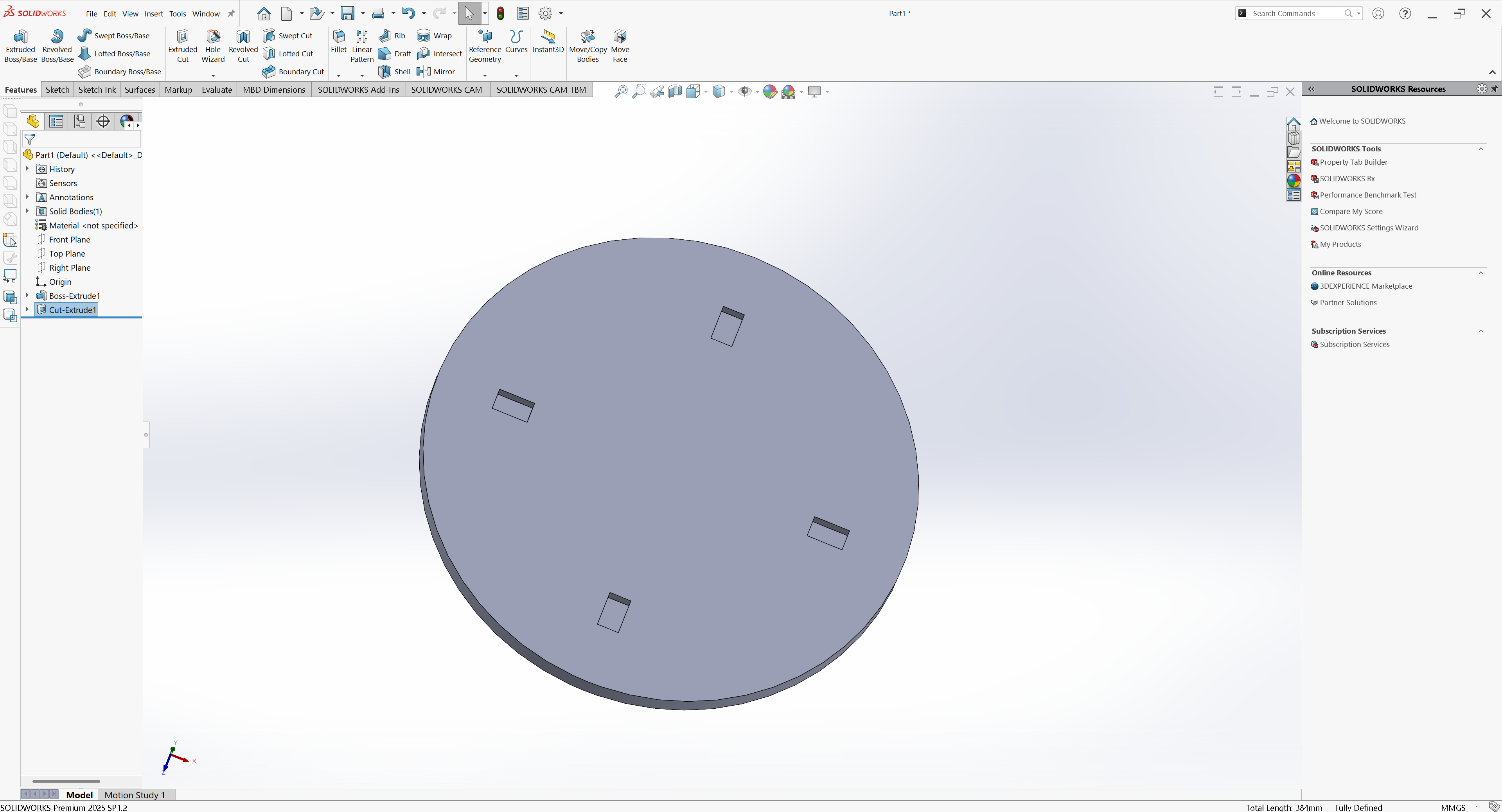This screenshot has height=812, width=1502.
Task: Open the Performance Benchmark Test link
Action: point(1367,195)
